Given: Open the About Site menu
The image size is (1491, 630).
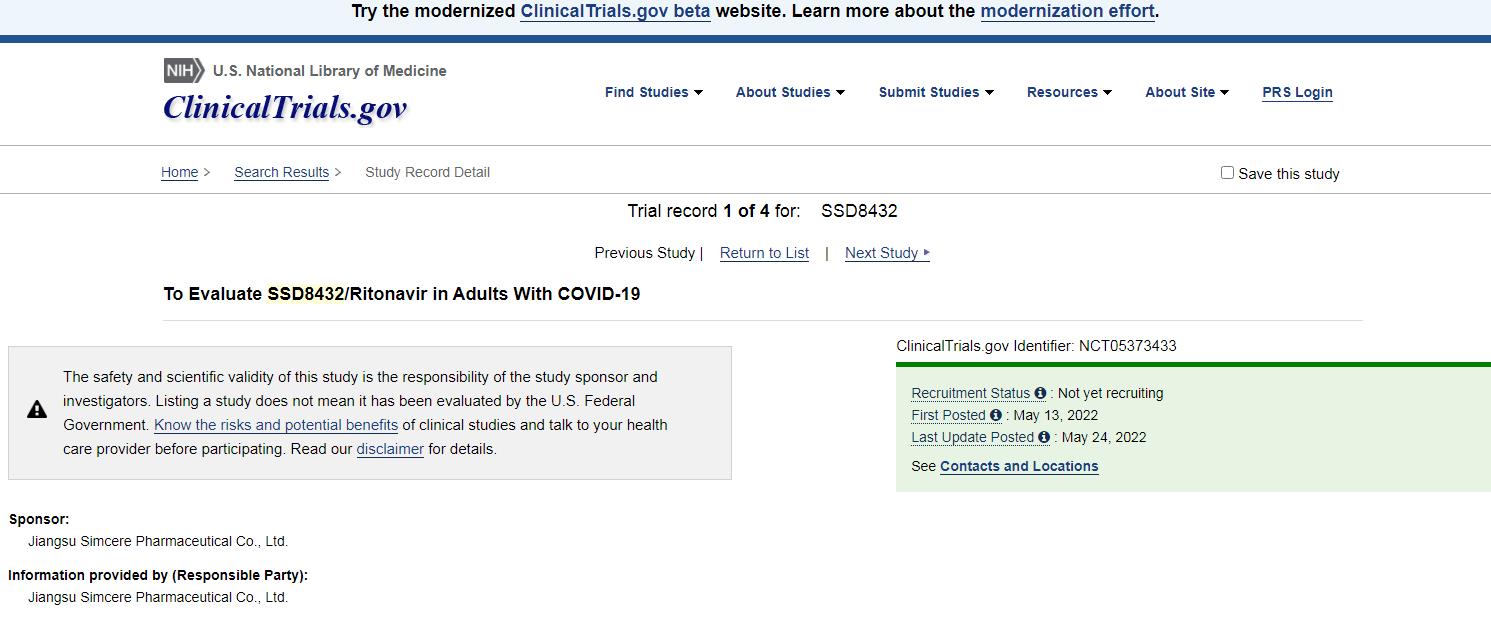Looking at the screenshot, I should coord(1187,92).
